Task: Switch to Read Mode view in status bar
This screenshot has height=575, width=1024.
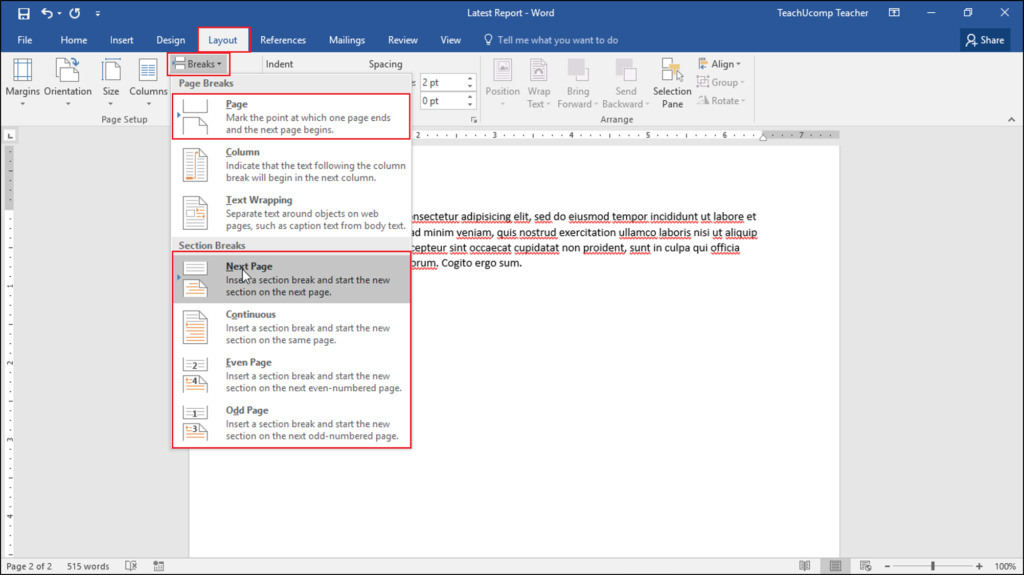Action: pyautogui.click(x=805, y=566)
